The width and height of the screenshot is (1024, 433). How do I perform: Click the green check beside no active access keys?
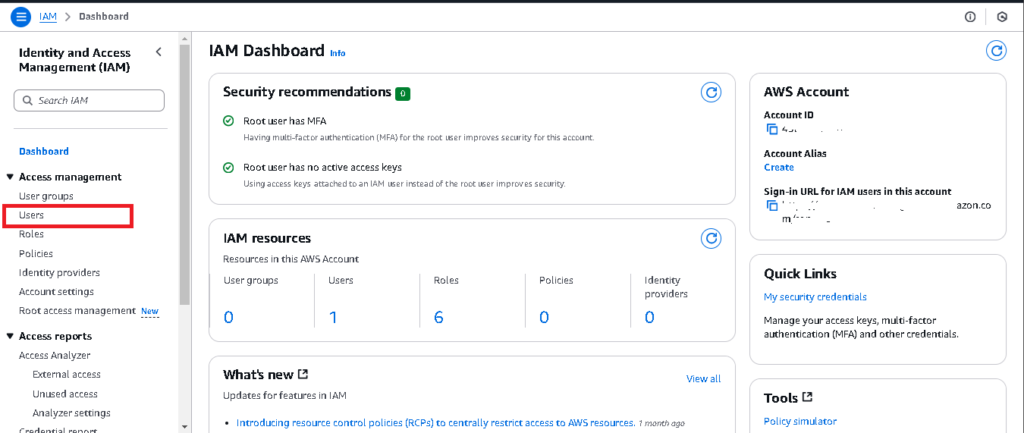[228, 167]
